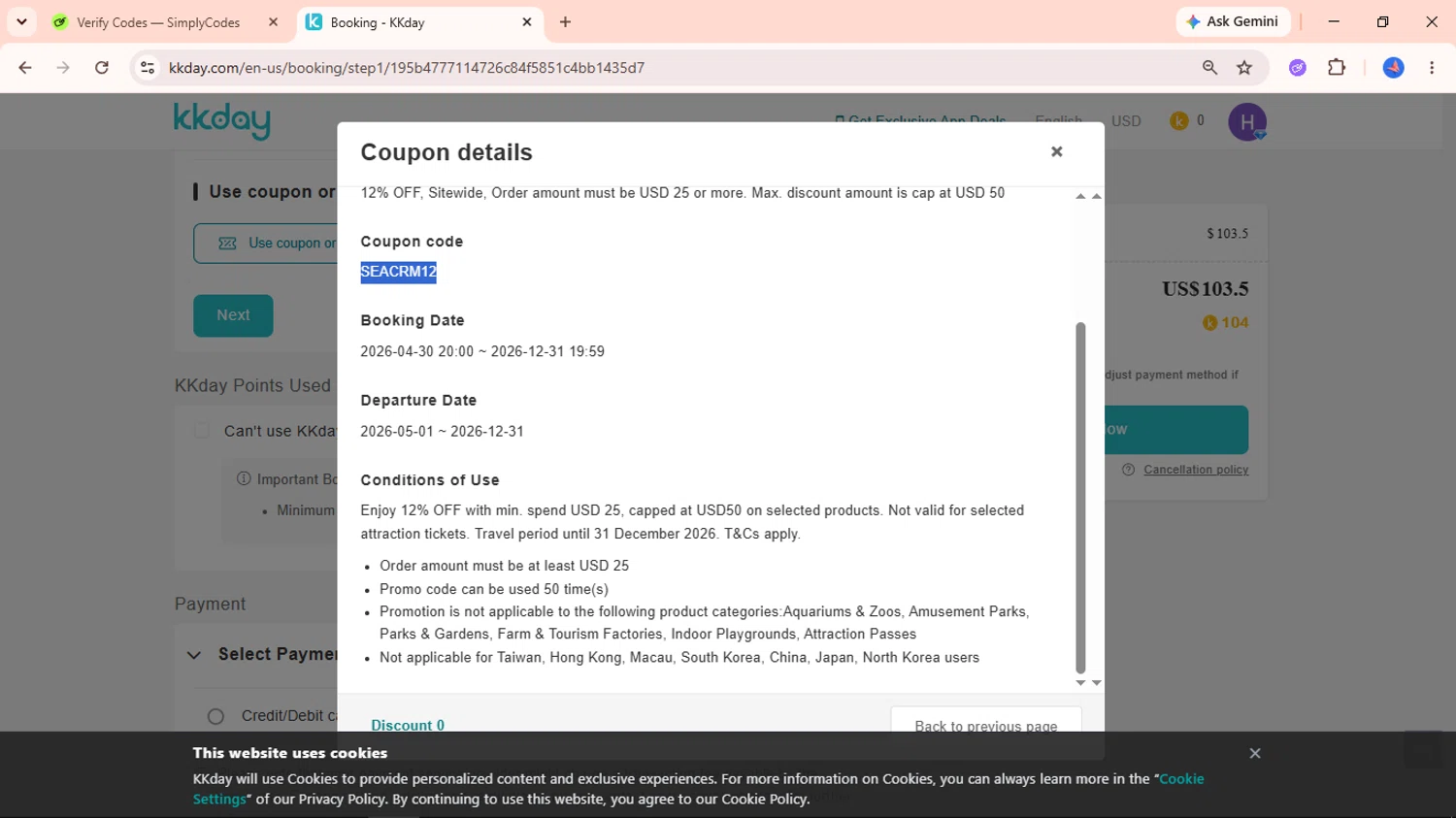1456x818 pixels.
Task: Tick the Can't use KKday points checkbox
Action: 202,431
